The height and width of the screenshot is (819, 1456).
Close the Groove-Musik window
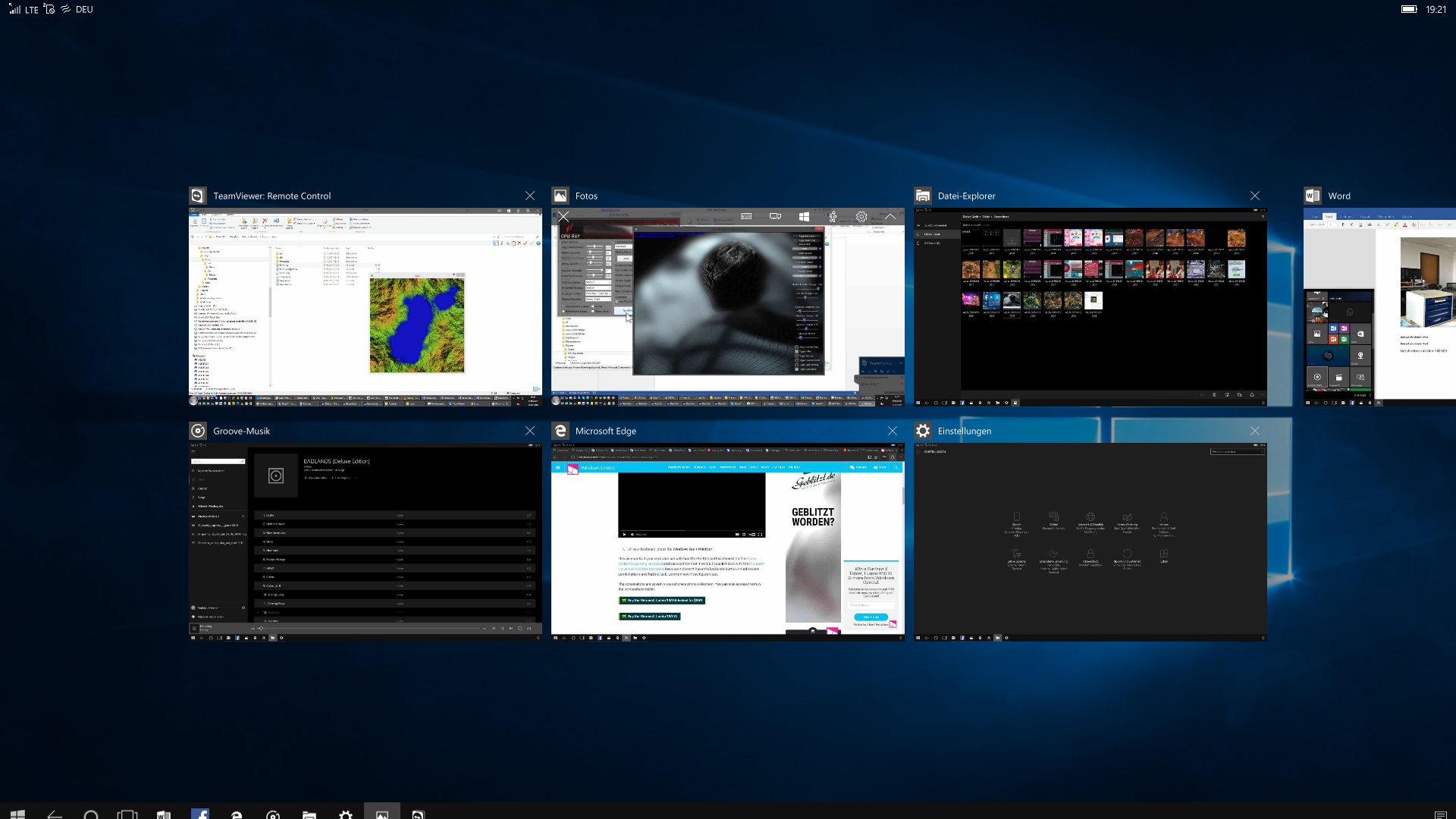[530, 431]
